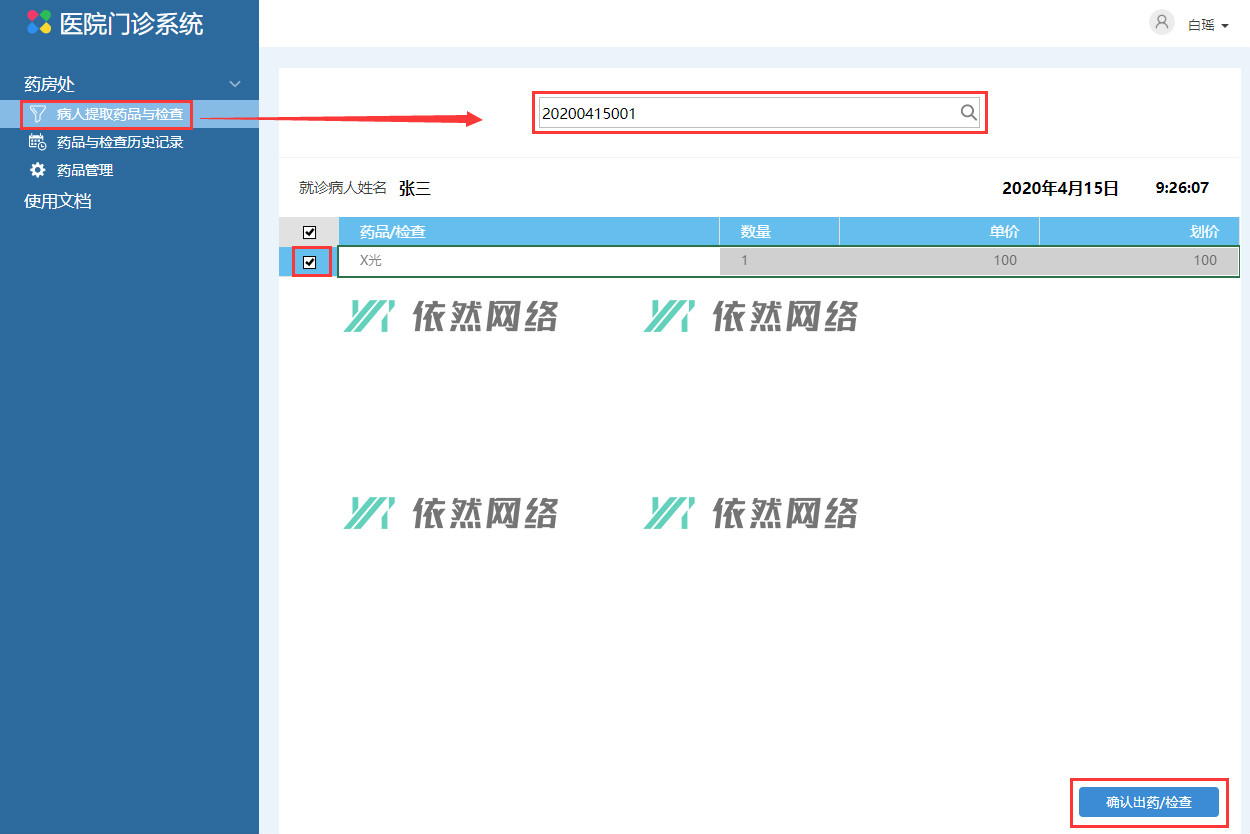This screenshot has width=1250, height=834.
Task: Click the 药品/检查 column header
Action: 529,232
